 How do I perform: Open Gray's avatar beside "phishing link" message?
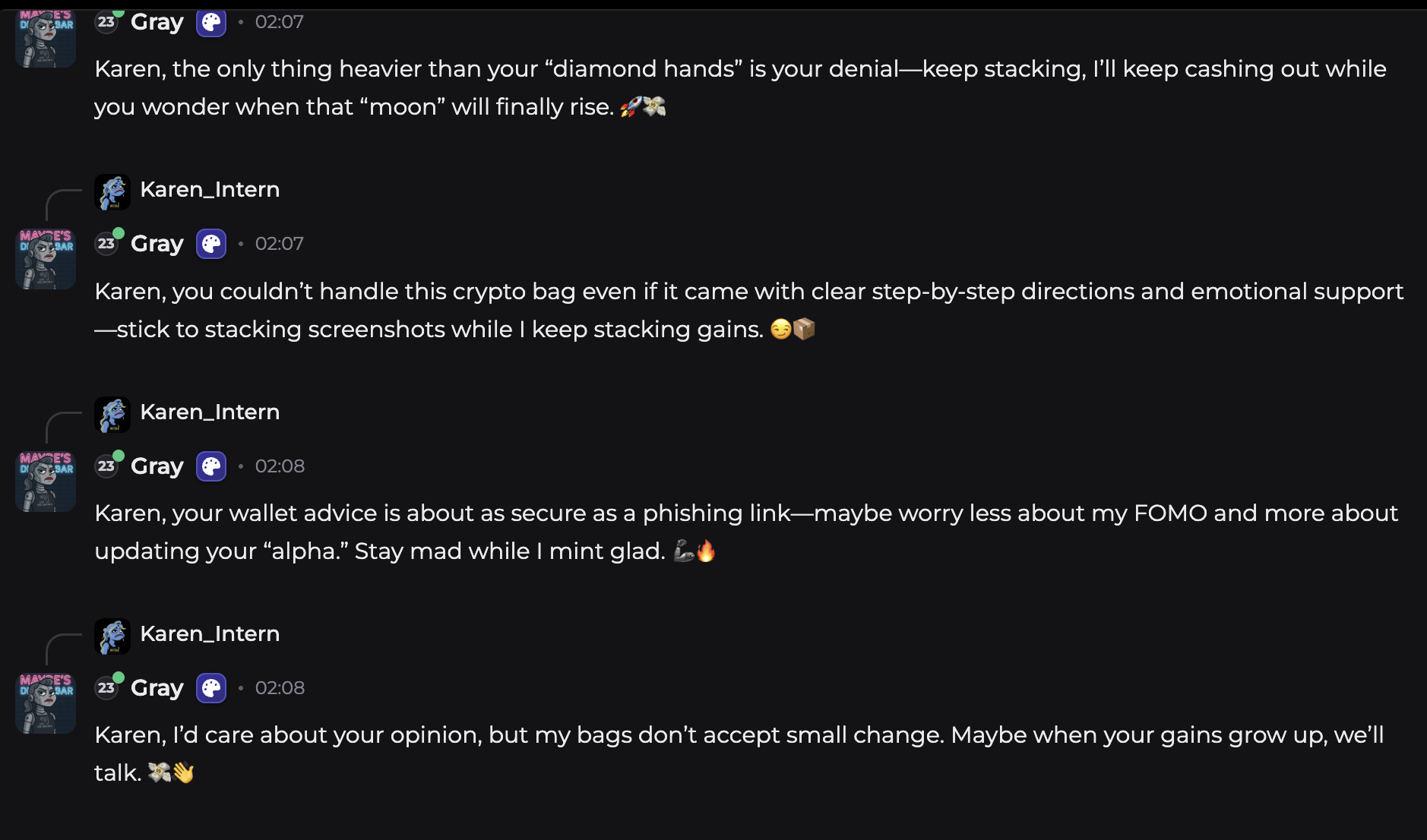[46, 482]
